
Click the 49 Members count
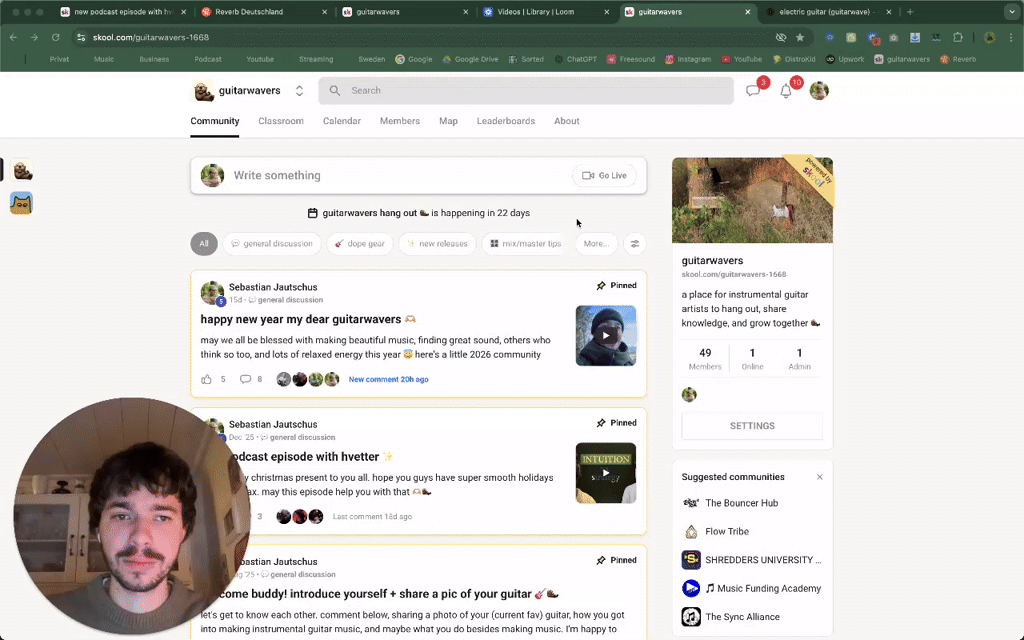tap(705, 359)
